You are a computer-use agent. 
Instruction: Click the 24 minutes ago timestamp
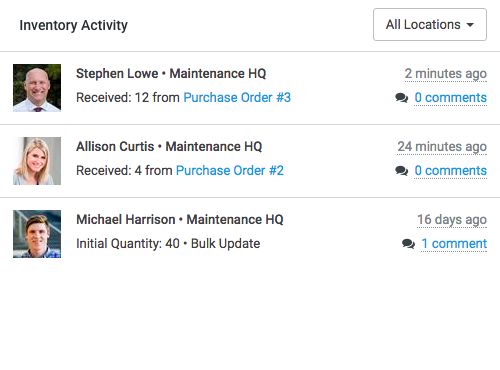(x=442, y=147)
